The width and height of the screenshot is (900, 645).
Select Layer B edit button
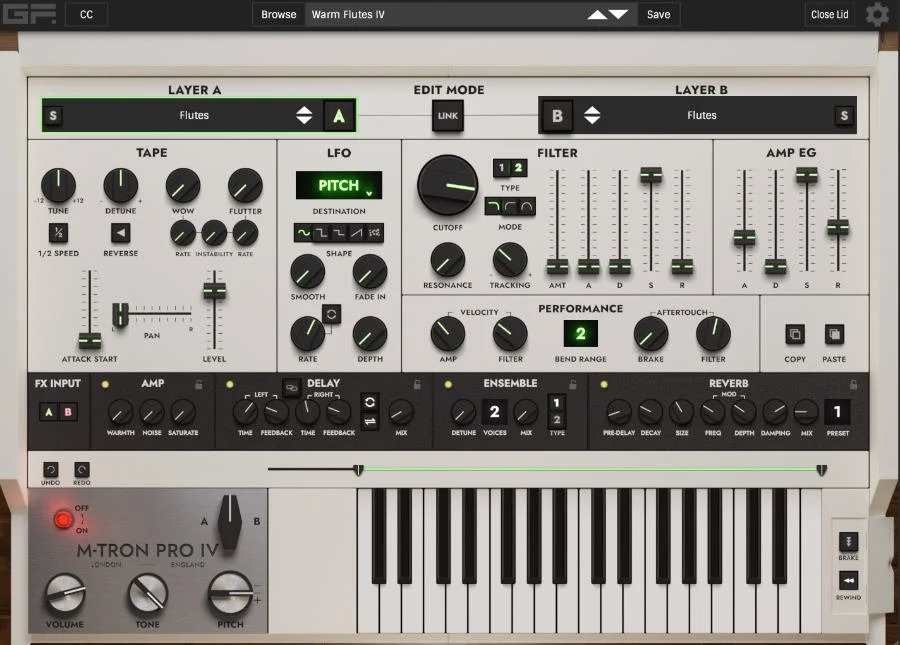pos(557,116)
